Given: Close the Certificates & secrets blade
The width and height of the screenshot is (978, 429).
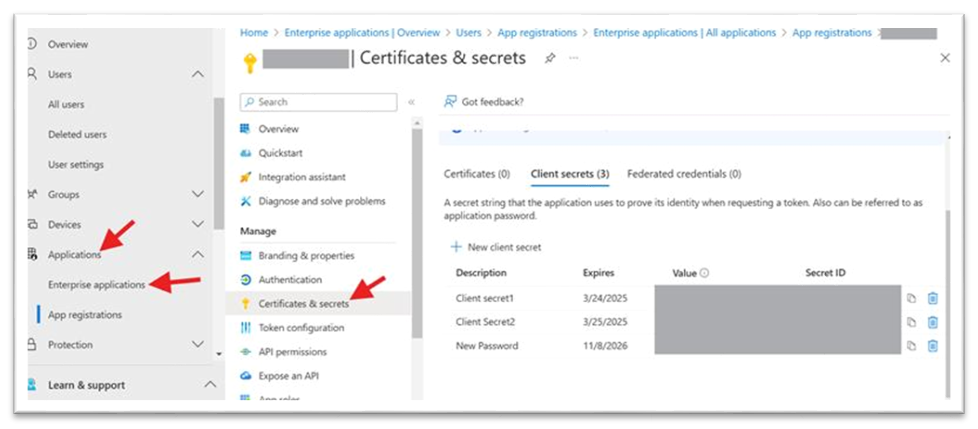Looking at the screenshot, I should tap(945, 58).
